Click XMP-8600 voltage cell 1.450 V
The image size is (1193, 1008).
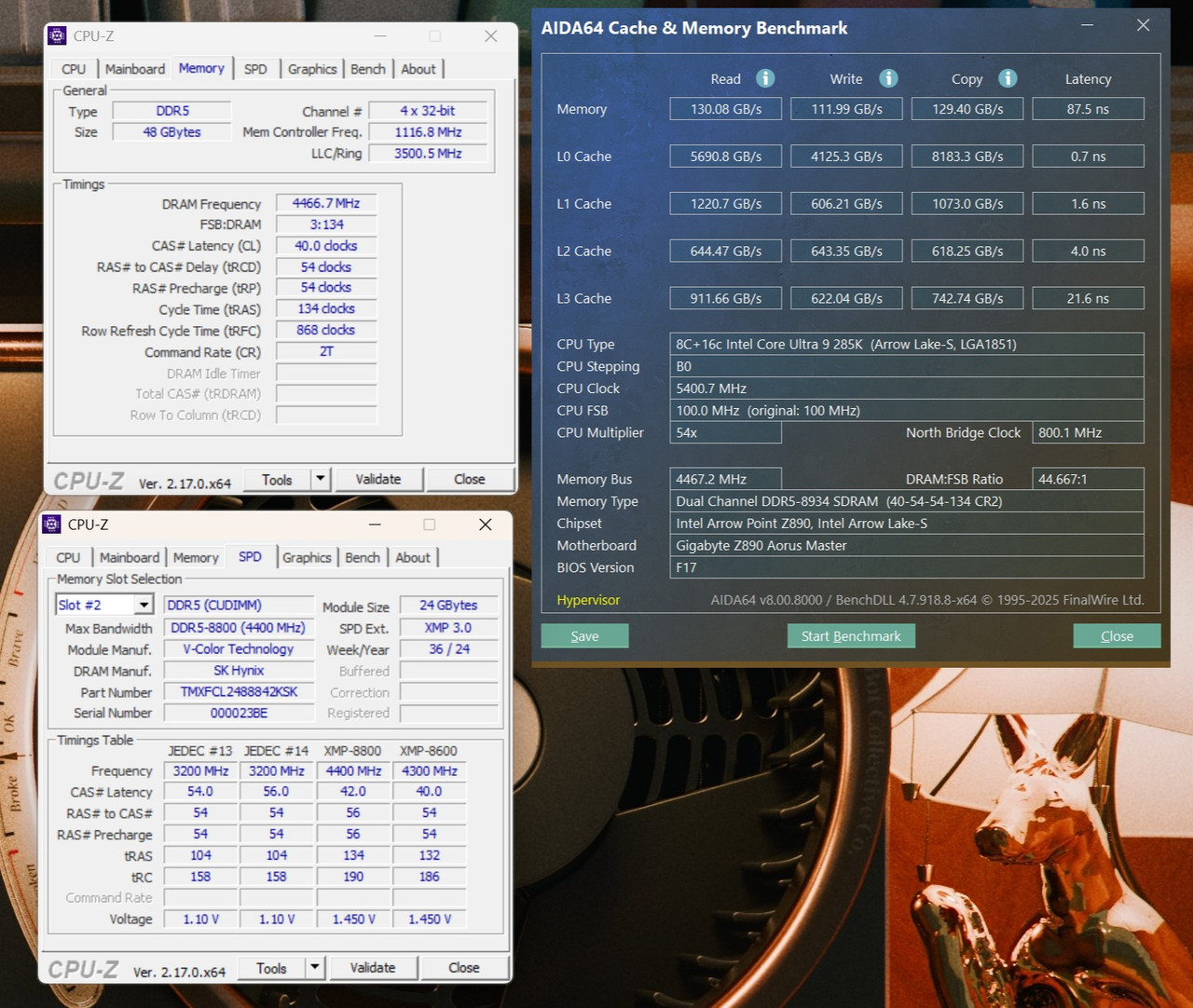tap(430, 919)
